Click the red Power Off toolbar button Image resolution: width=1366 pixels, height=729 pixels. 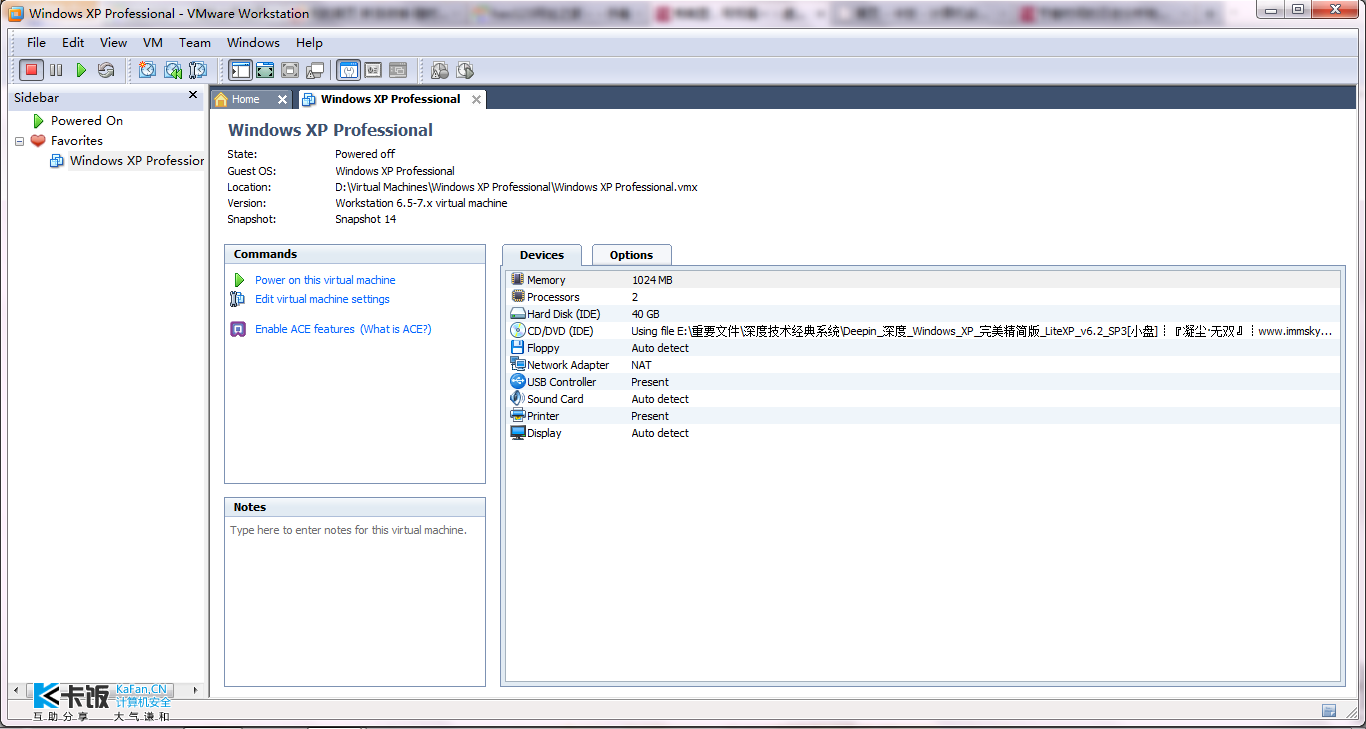[x=31, y=70]
